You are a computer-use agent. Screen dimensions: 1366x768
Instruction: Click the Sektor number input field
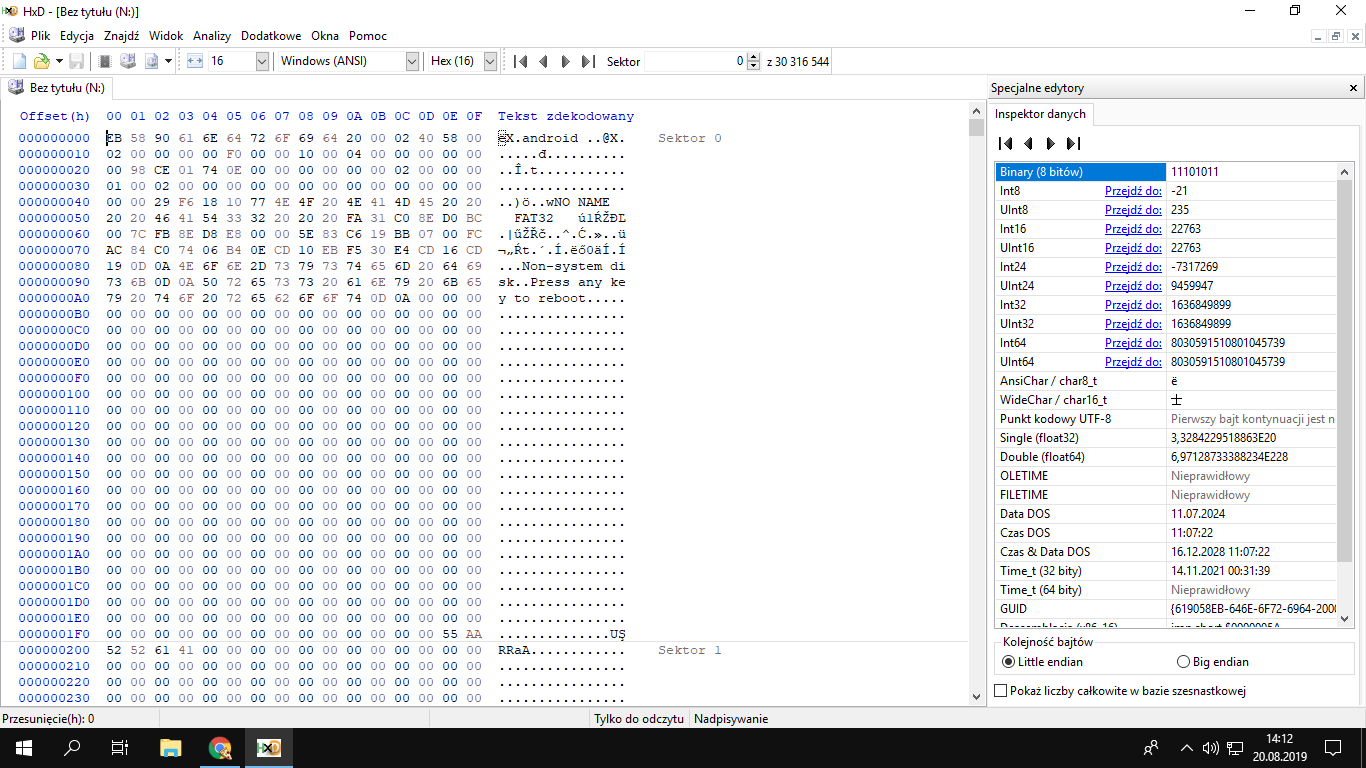point(696,61)
